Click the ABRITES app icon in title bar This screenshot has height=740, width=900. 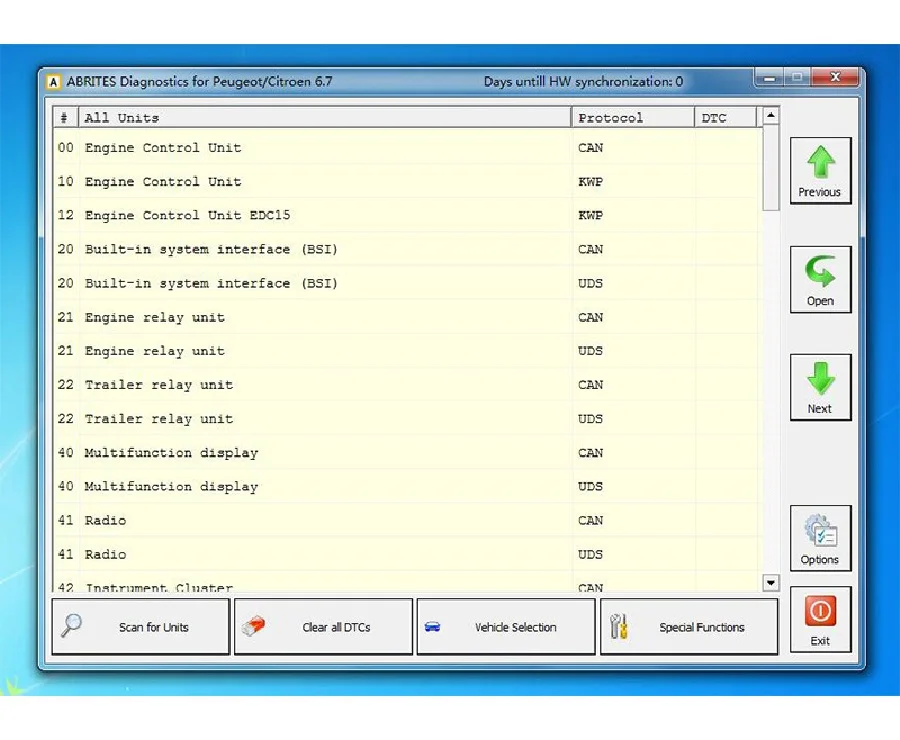click(x=53, y=82)
